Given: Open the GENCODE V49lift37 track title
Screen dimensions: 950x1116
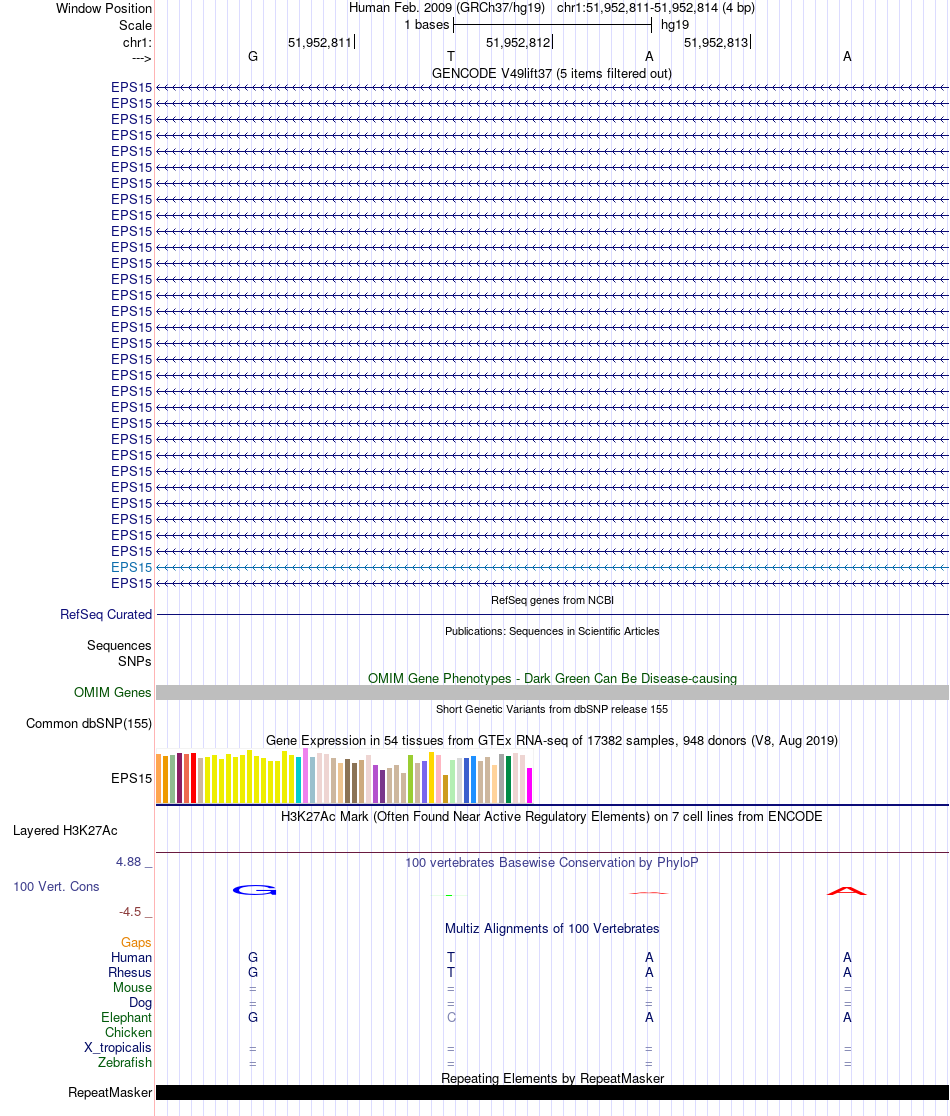Looking at the screenshot, I should pyautogui.click(x=551, y=73).
